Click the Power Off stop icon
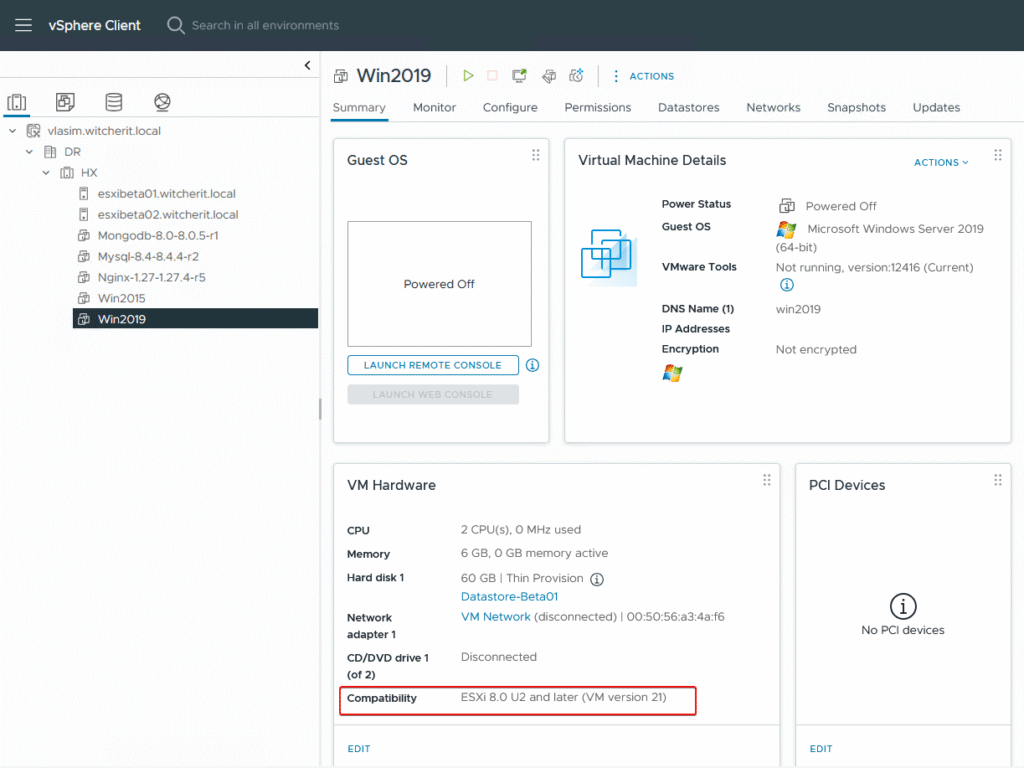 tap(492, 76)
